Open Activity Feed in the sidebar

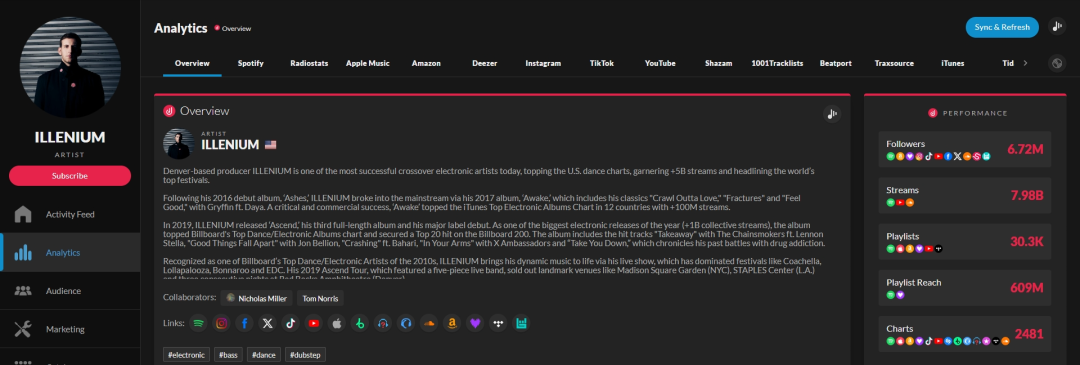click(x=70, y=214)
